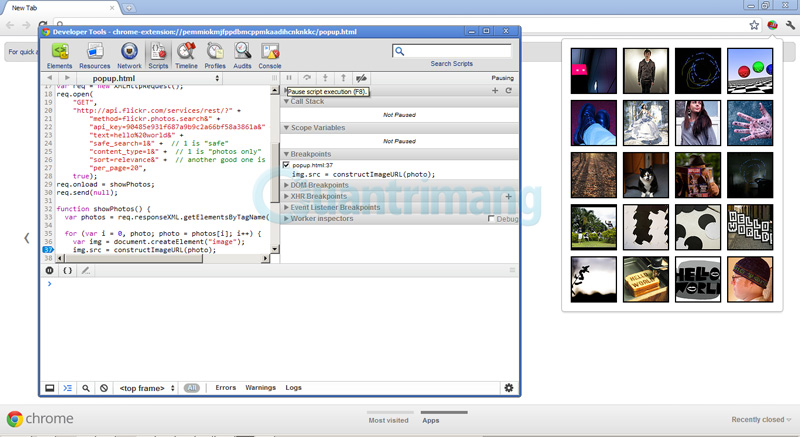
Task: Toggle breakpoint on line 37 gutter
Action: [48, 250]
